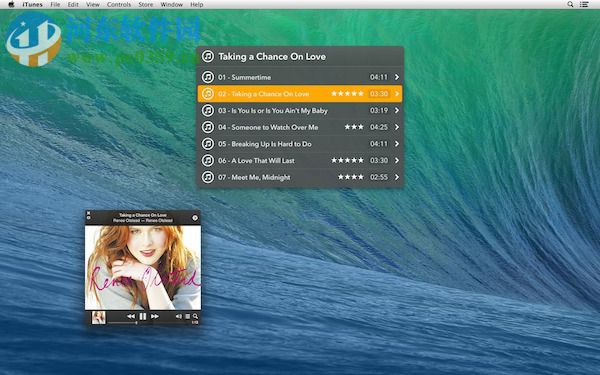This screenshot has width=600, height=375.
Task: Click the three-star rating on track 04
Action: pos(354,127)
